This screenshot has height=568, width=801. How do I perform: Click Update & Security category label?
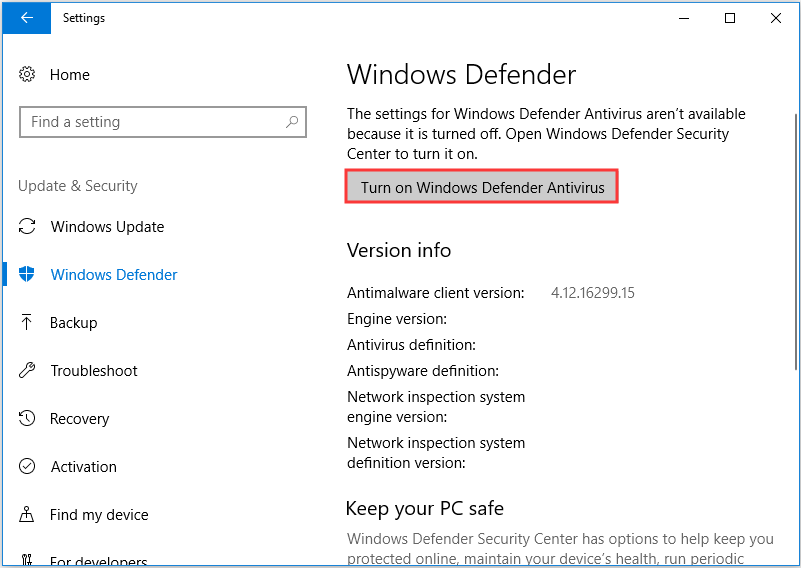coord(78,186)
